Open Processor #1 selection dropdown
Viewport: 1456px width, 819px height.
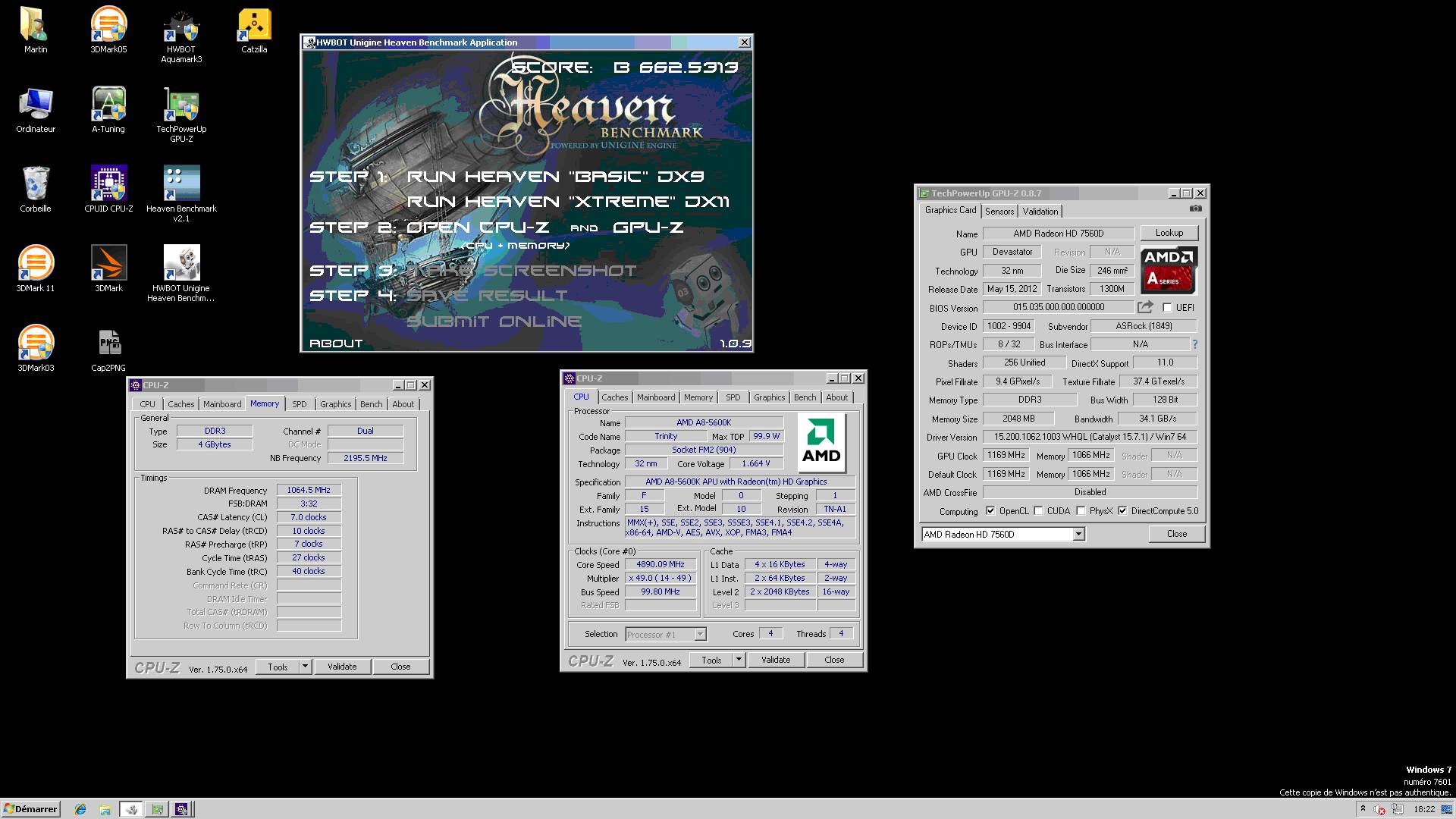[x=700, y=635]
